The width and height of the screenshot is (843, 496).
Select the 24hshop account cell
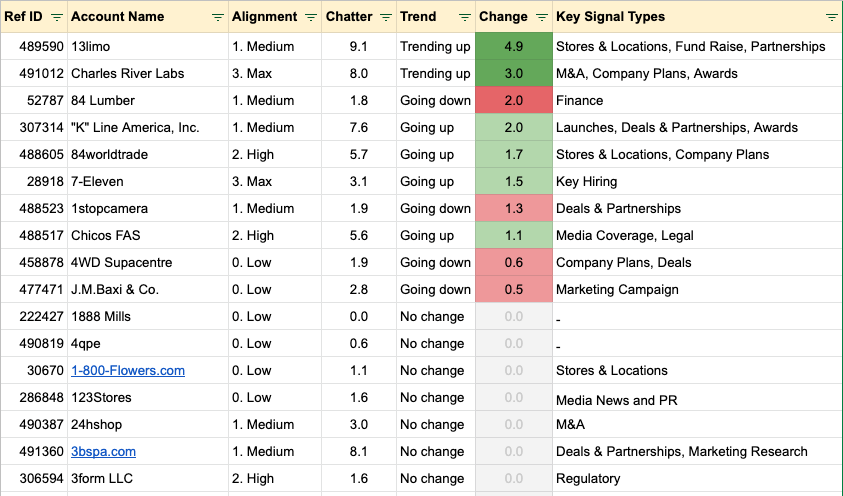click(x=148, y=425)
